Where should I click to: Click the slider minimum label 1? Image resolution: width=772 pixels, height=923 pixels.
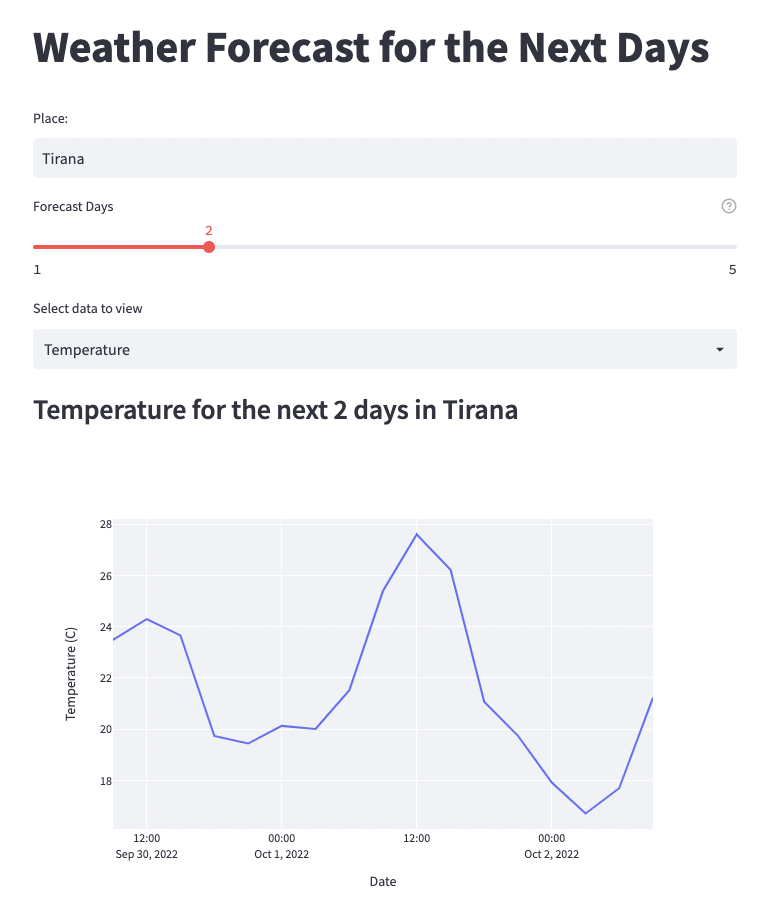[x=37, y=270]
